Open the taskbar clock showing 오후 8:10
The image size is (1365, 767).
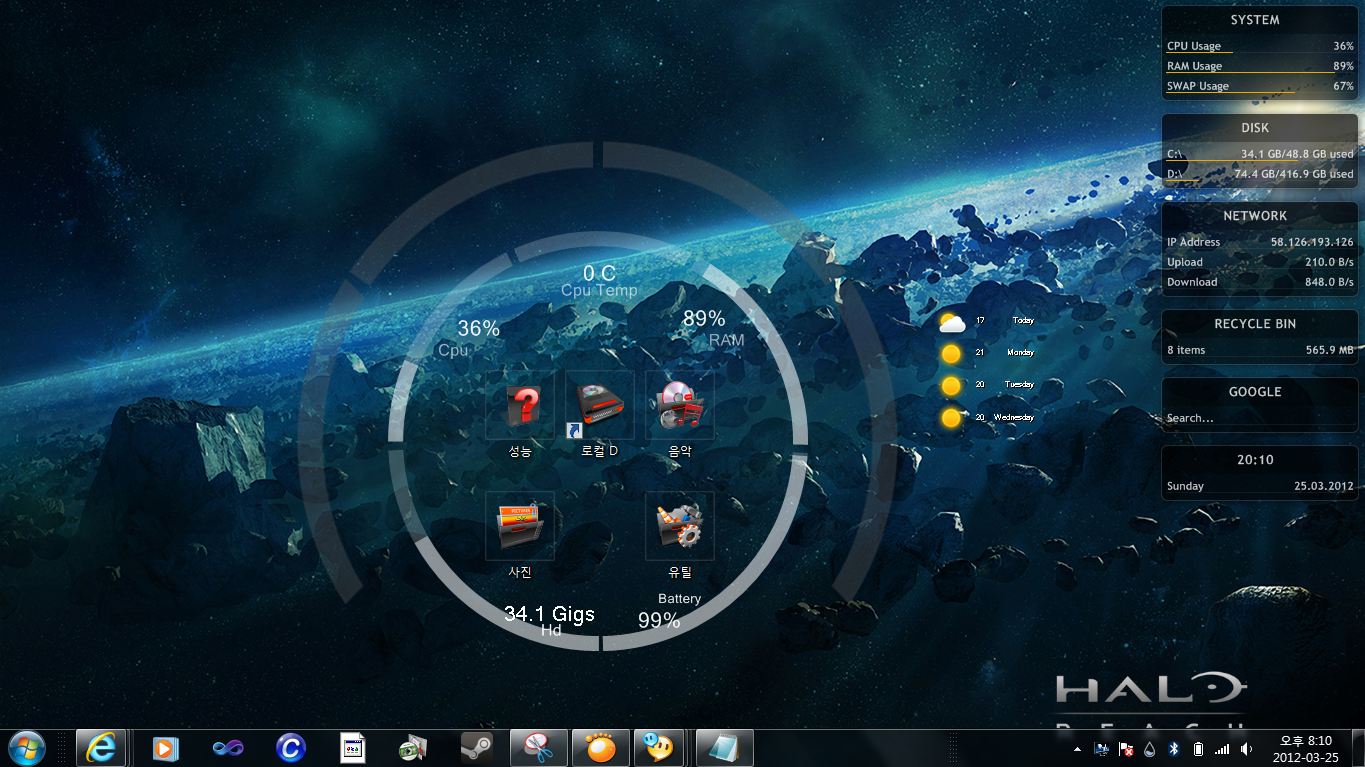(1306, 749)
